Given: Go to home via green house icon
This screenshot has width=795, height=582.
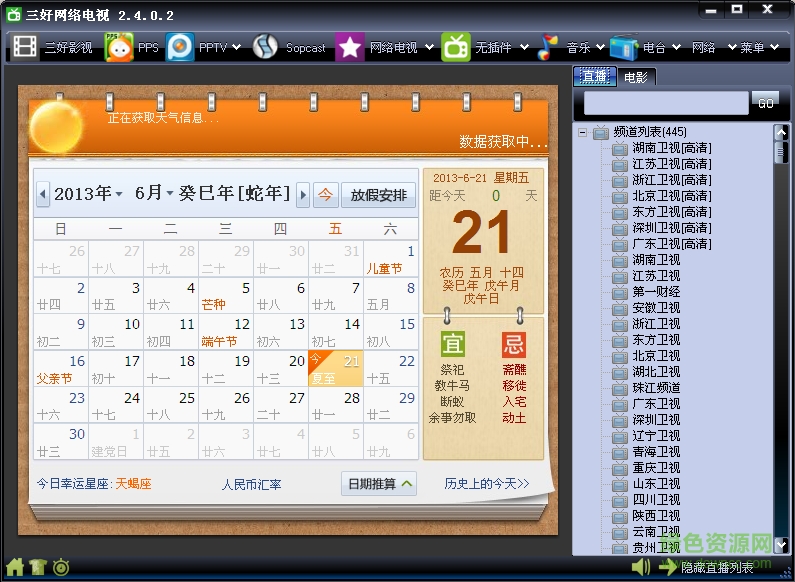Looking at the screenshot, I should tap(15, 567).
